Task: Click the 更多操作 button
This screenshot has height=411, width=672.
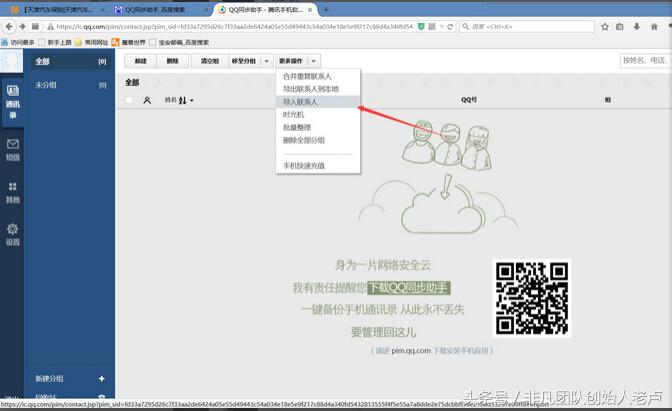Action: [x=291, y=61]
